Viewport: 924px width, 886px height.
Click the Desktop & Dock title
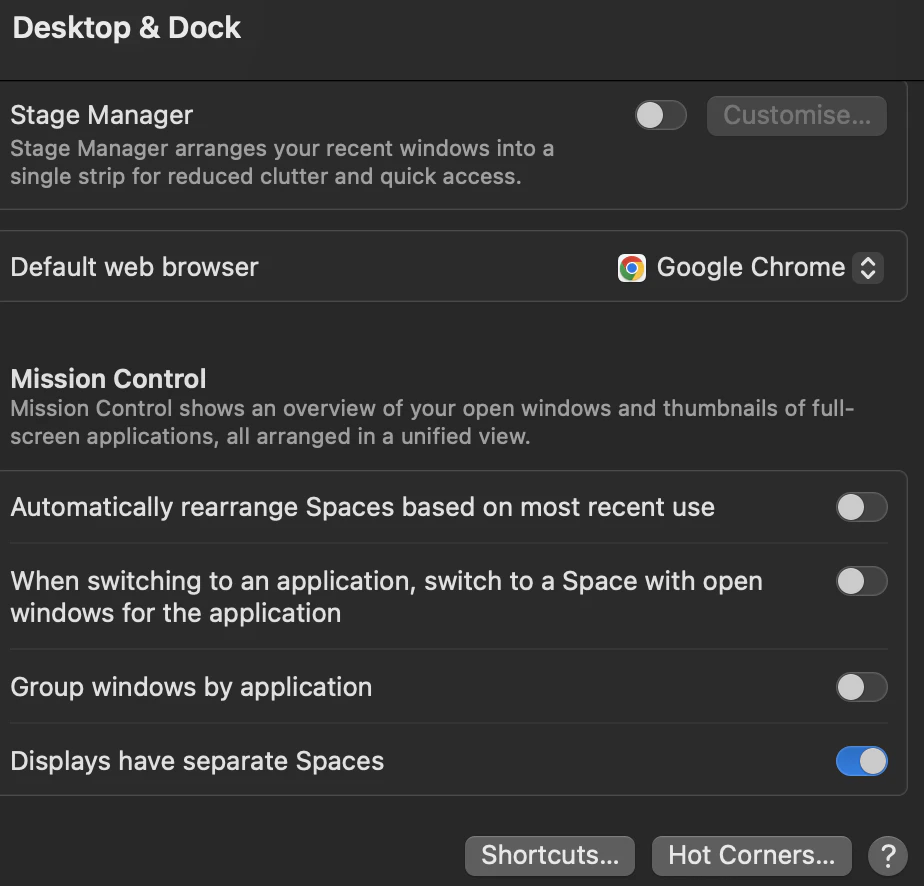tap(127, 28)
